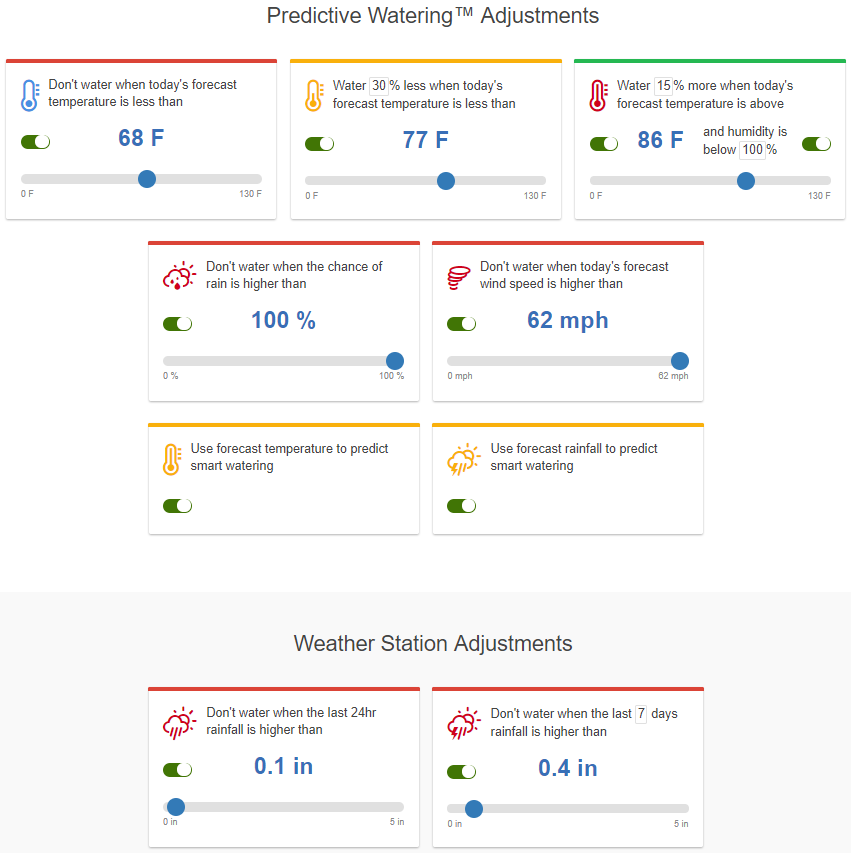Edit the last 7 days number field
This screenshot has width=851, height=853.
point(641,714)
